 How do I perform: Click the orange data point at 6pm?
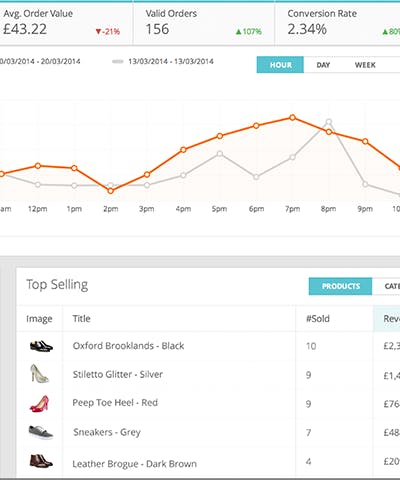256,126
